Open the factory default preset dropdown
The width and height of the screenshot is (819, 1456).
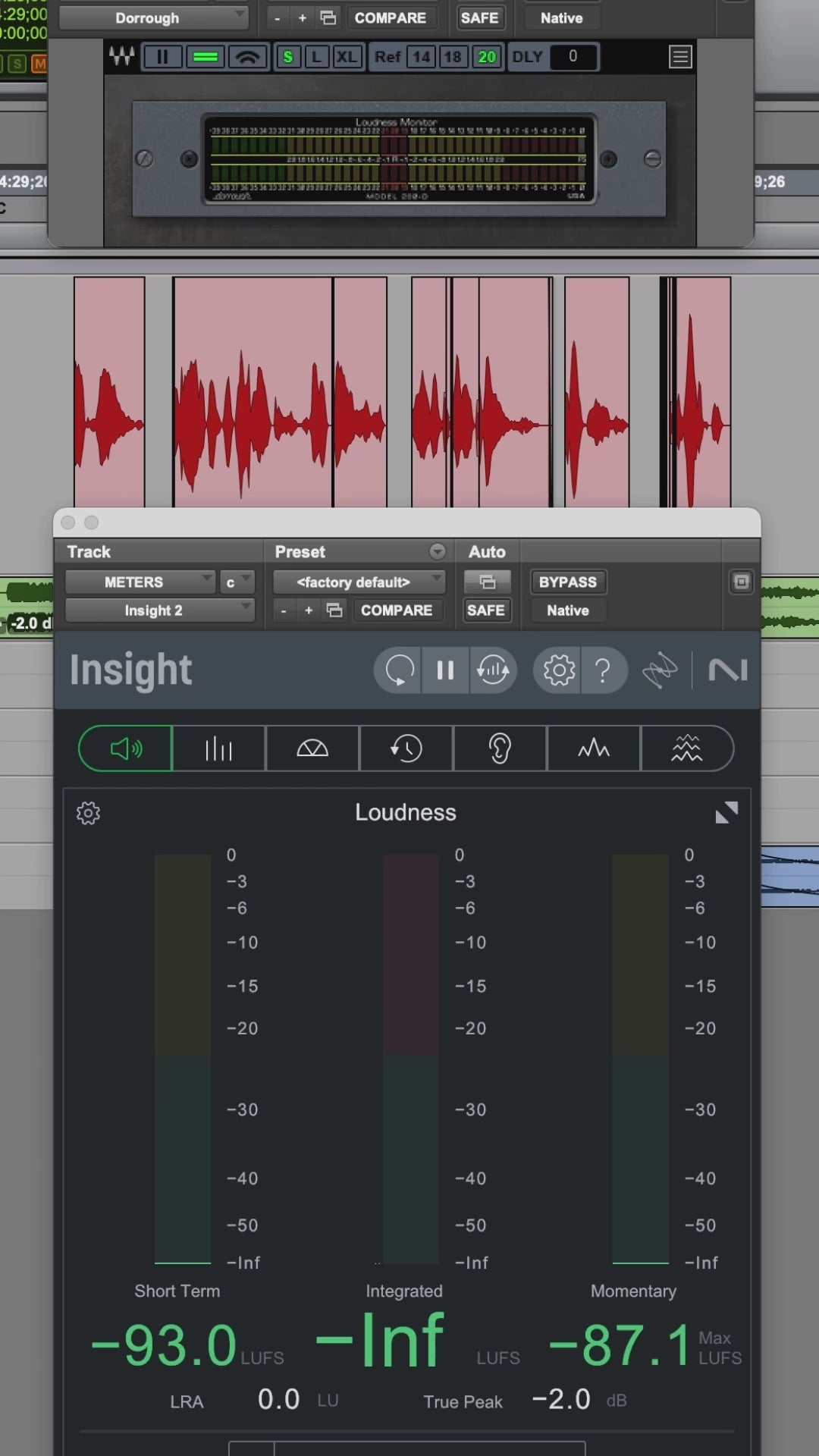pyautogui.click(x=358, y=582)
